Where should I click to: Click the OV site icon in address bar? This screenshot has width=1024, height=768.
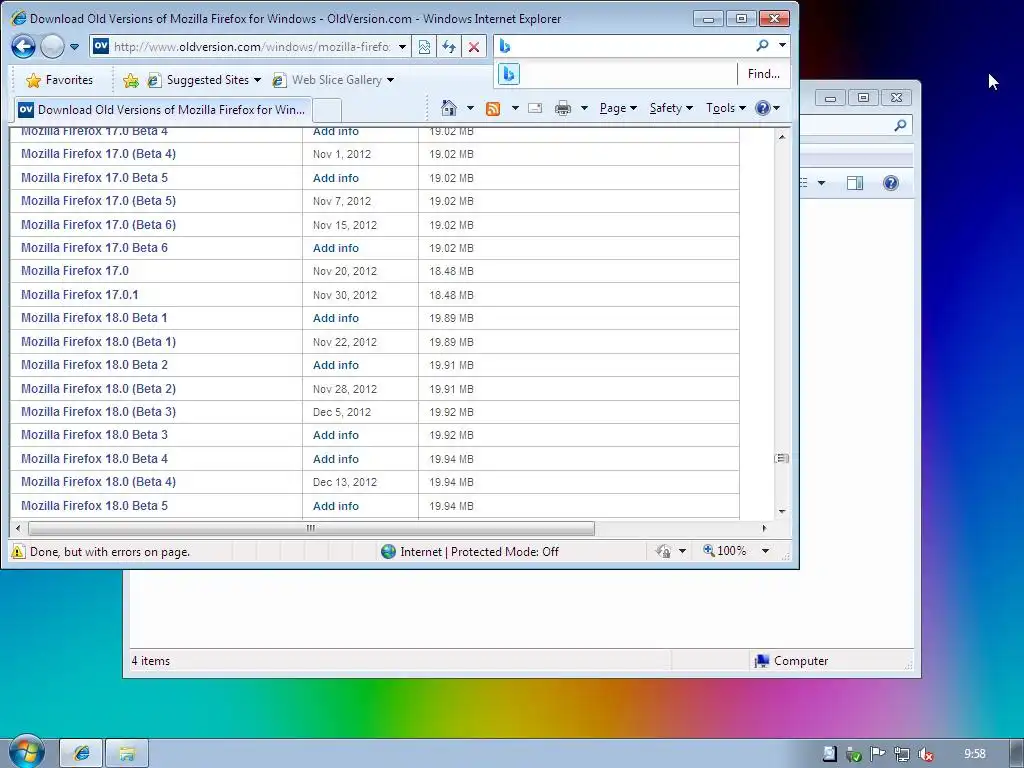(x=101, y=46)
